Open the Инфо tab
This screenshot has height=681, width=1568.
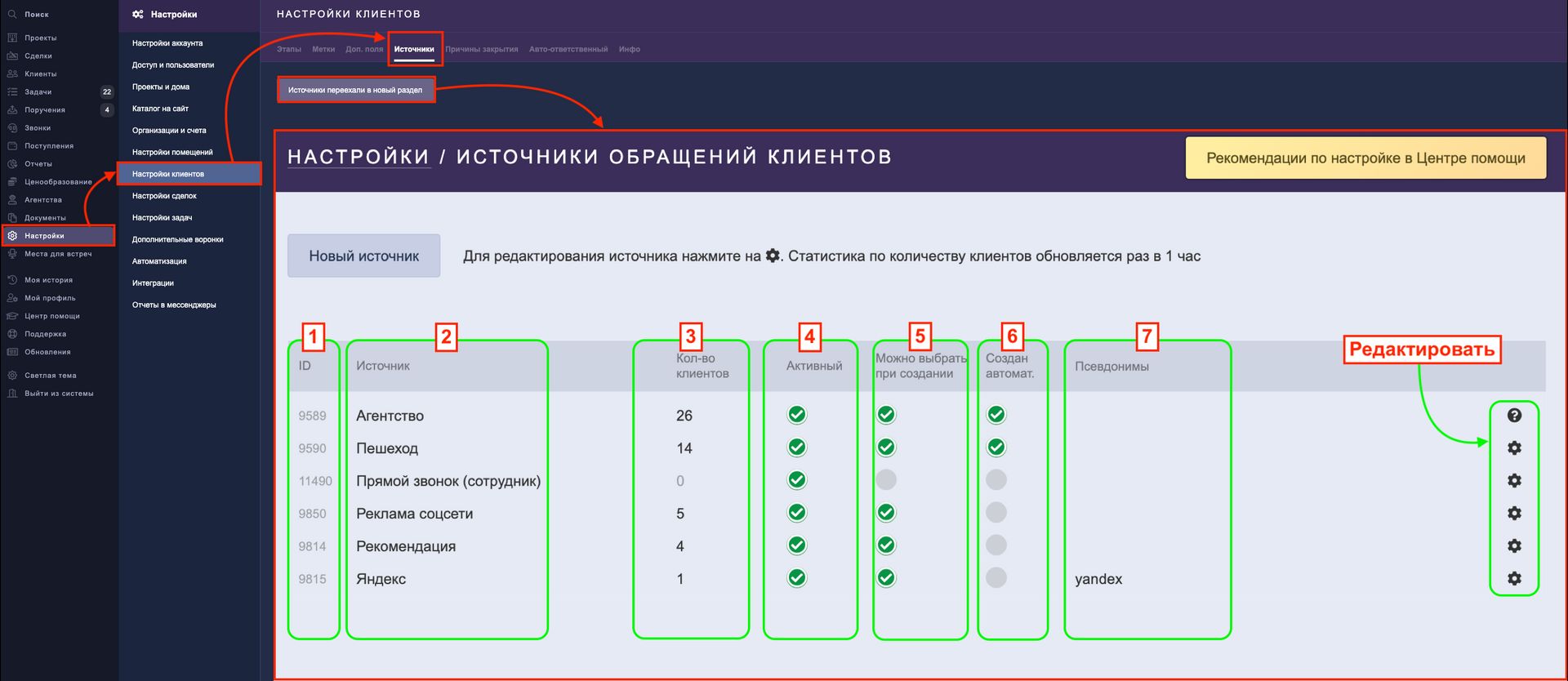tap(630, 49)
